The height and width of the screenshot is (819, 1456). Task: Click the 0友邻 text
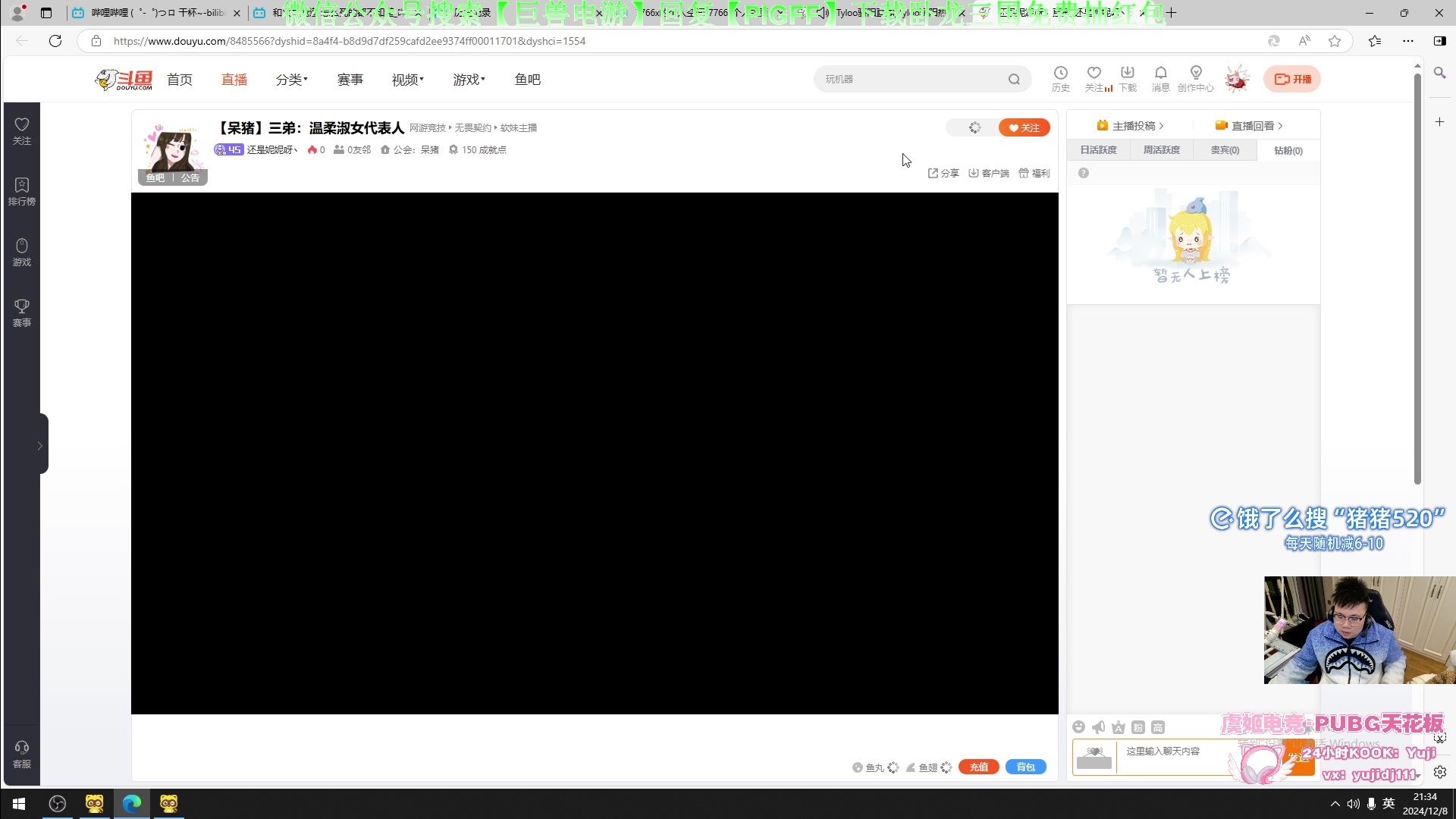359,150
